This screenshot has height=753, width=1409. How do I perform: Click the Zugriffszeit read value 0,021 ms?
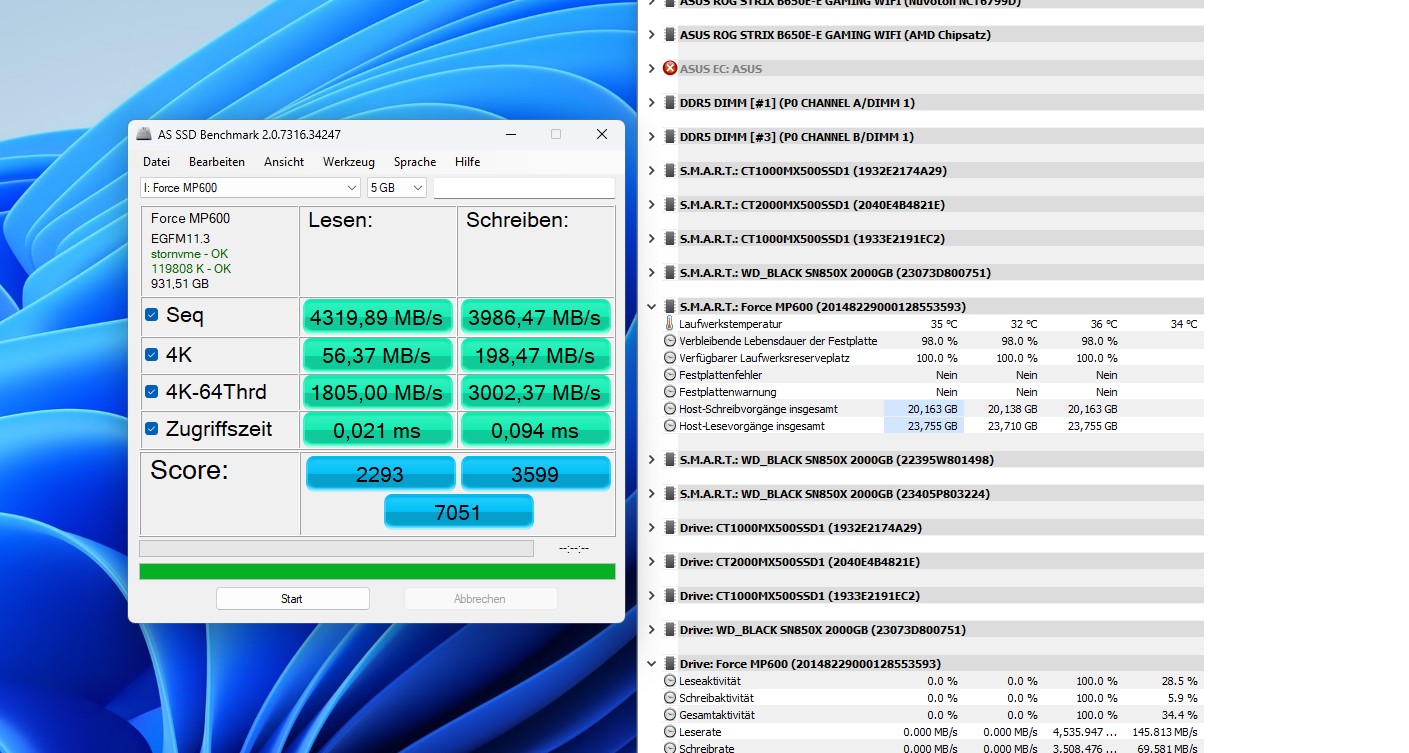[x=377, y=430]
